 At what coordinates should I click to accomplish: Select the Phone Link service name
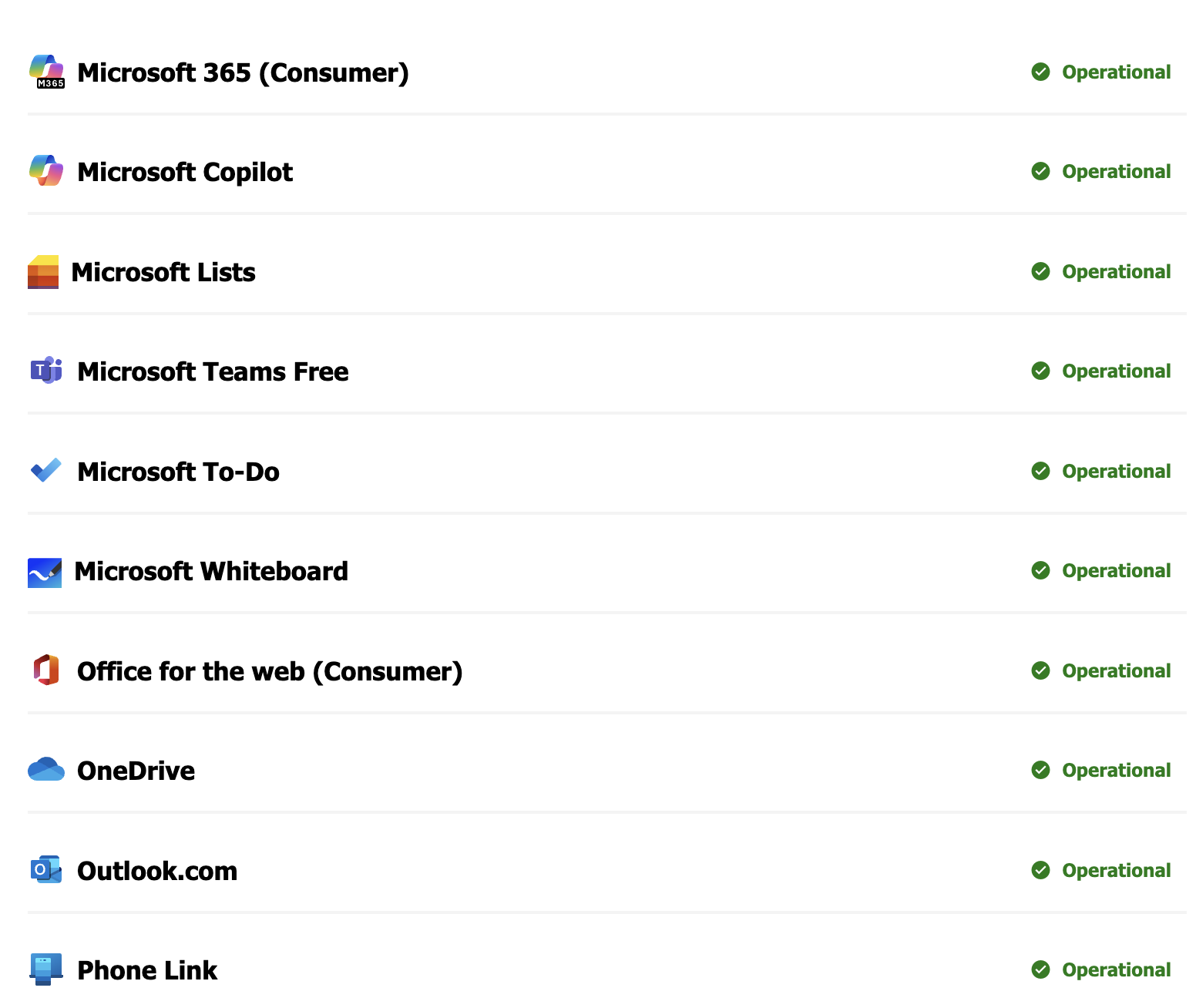[147, 970]
